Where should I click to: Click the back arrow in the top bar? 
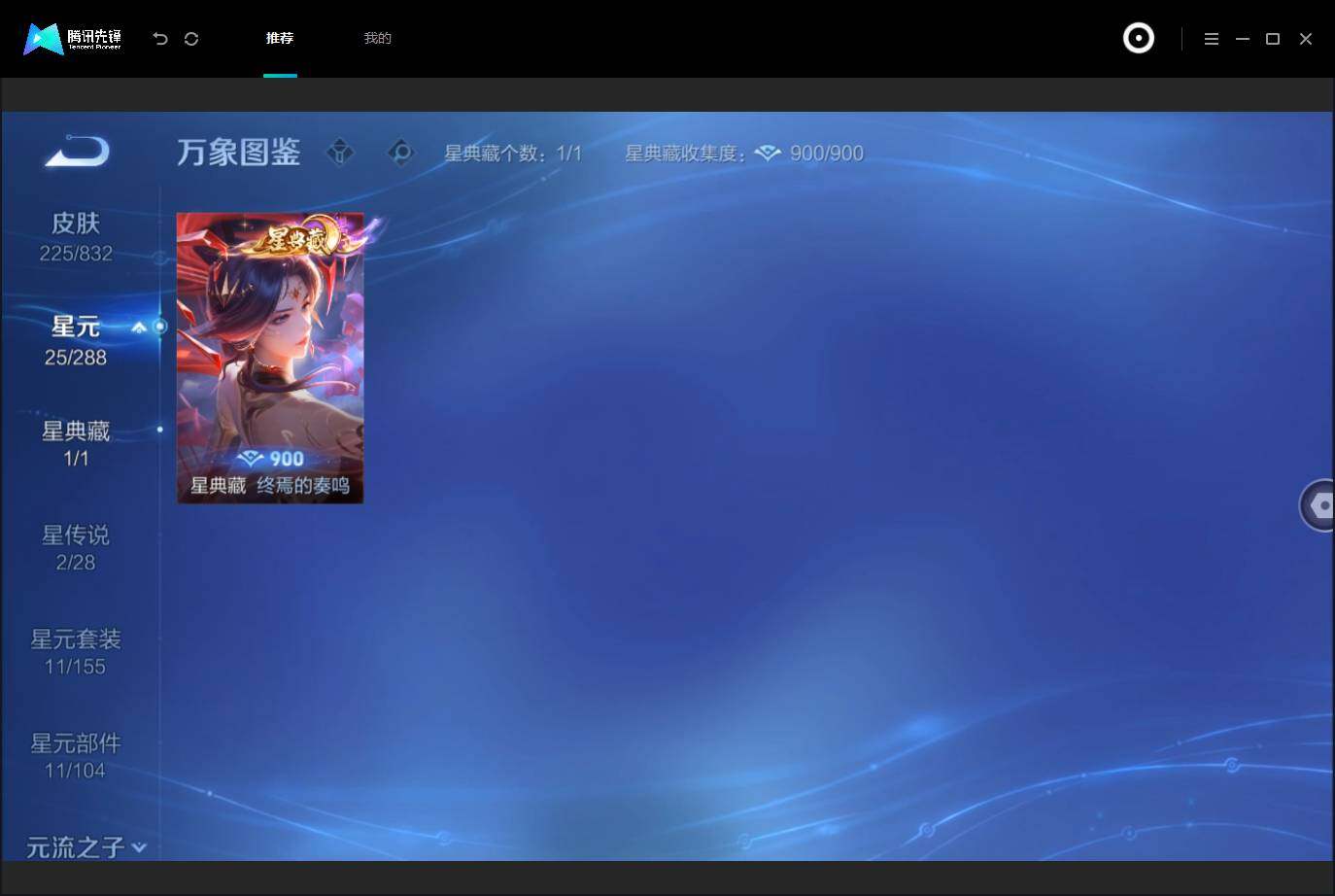pyautogui.click(x=160, y=39)
